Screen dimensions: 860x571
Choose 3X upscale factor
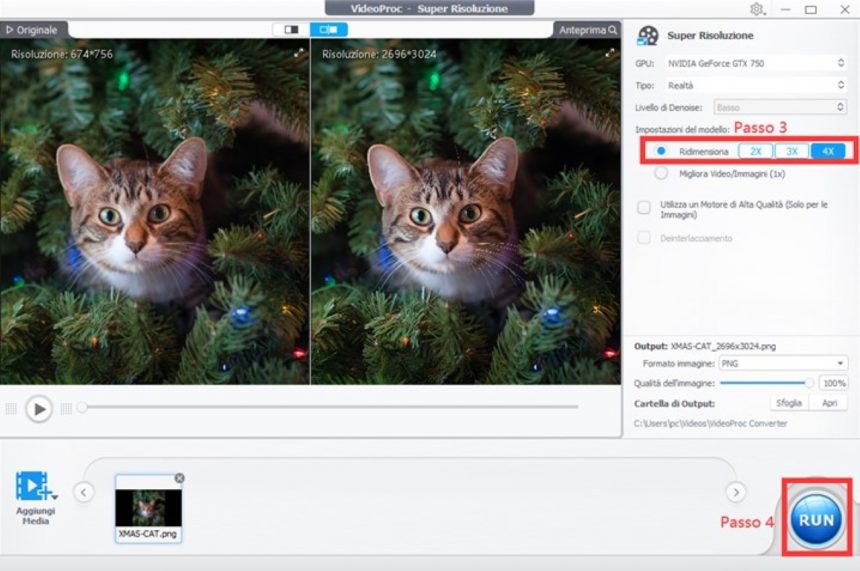791,151
